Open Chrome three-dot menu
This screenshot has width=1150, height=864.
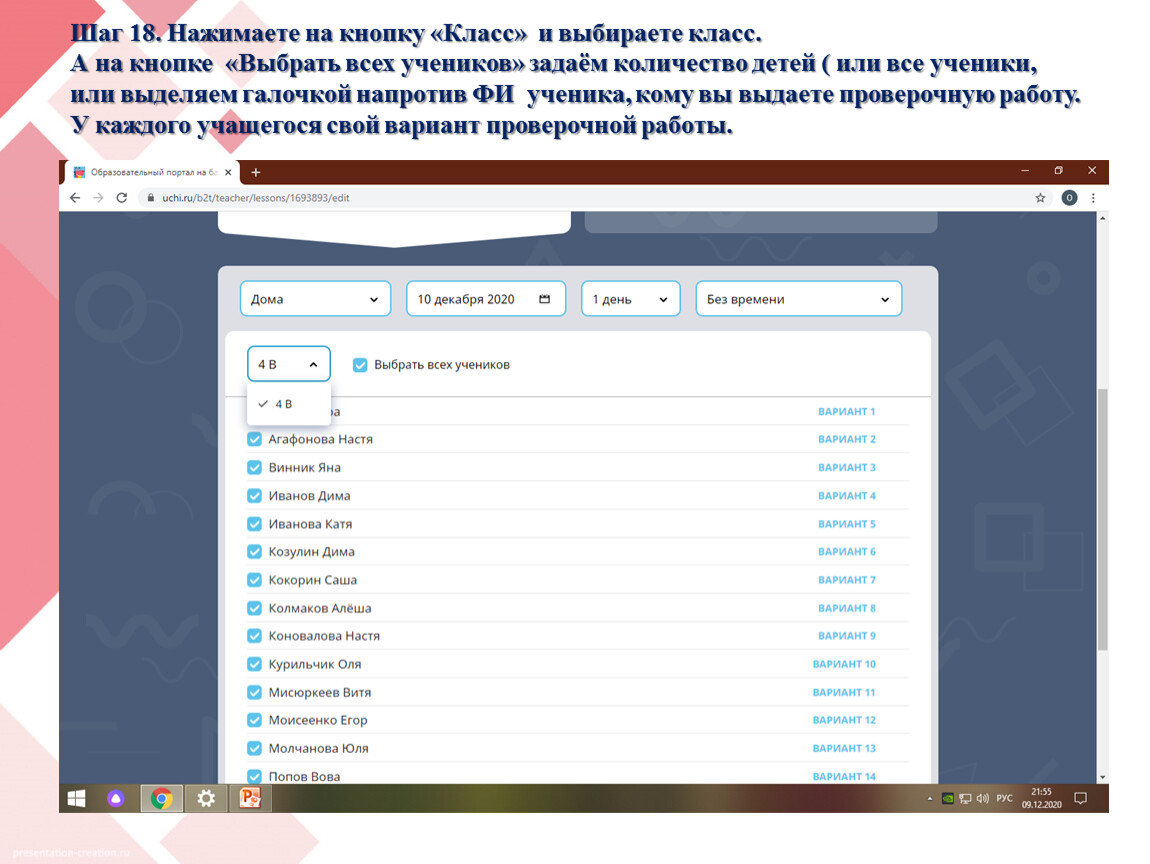[1093, 198]
